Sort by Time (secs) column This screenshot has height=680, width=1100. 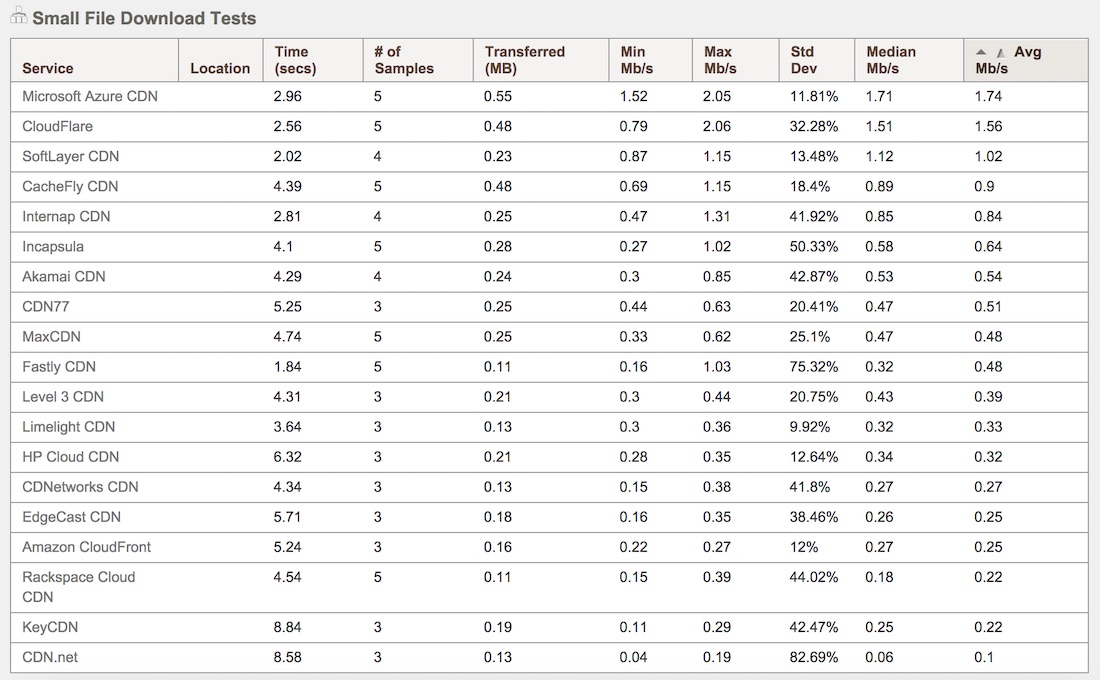pyautogui.click(x=291, y=60)
